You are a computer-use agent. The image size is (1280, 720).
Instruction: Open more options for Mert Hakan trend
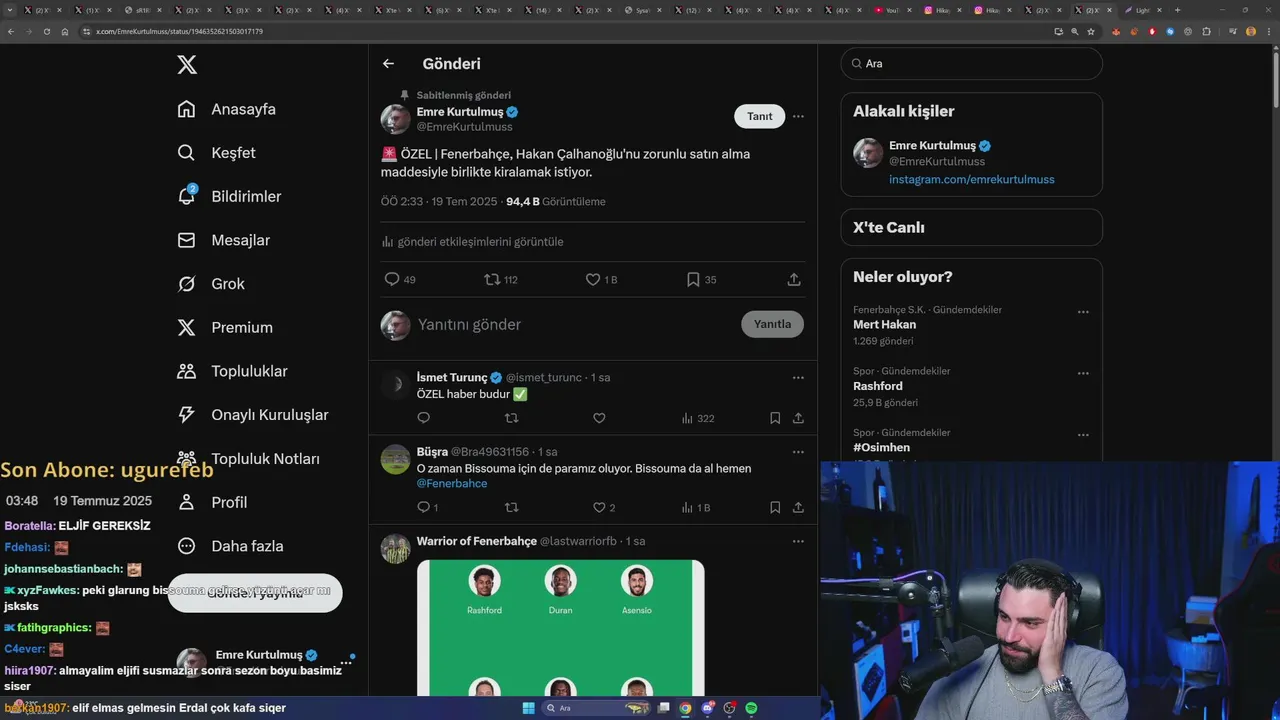1082,312
